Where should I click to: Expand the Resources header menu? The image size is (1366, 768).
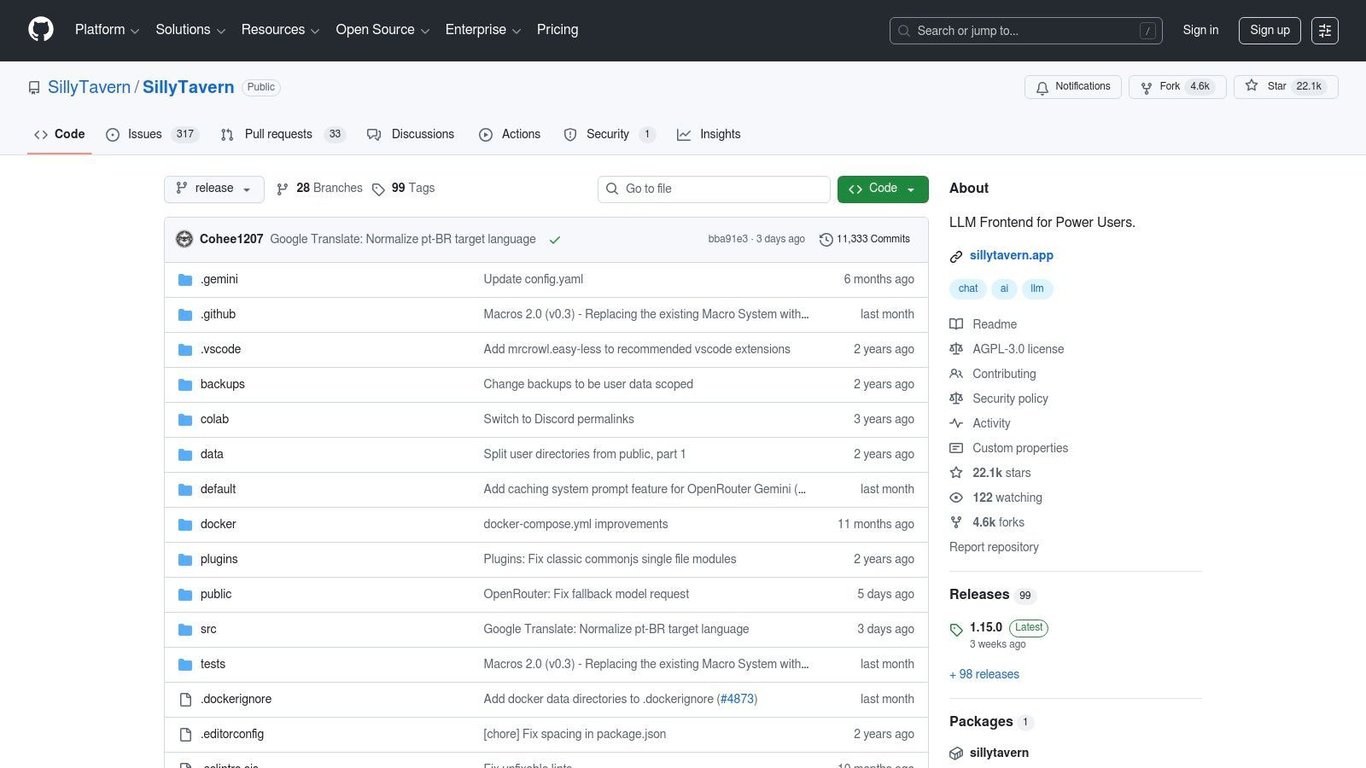pos(280,30)
